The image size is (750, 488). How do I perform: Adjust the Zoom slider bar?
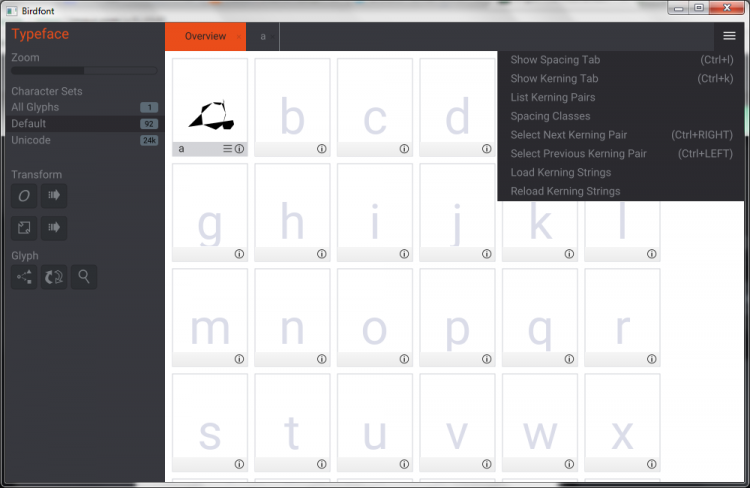(x=84, y=71)
